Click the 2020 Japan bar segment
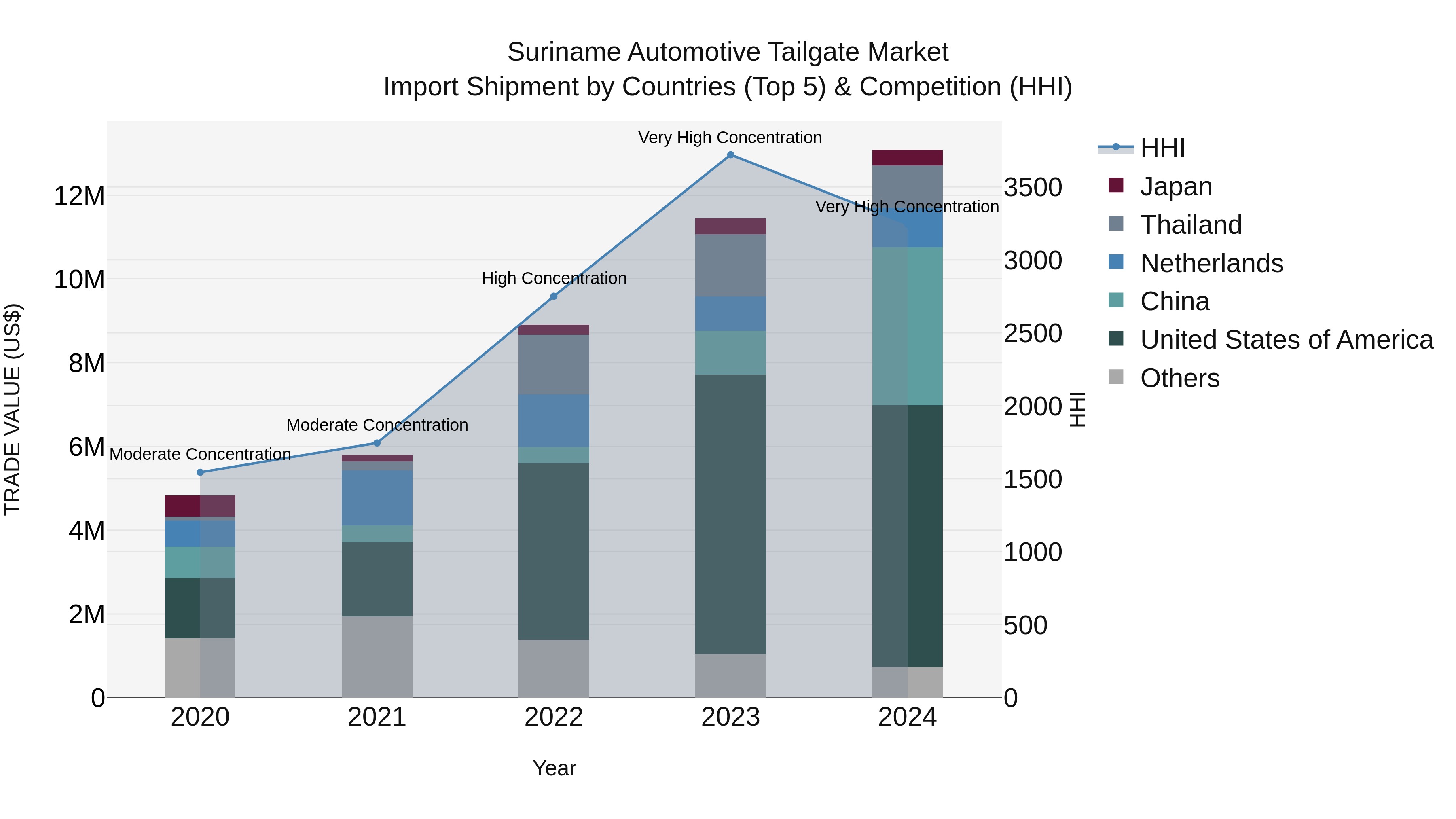Viewport: 1456px width, 819px height. click(200, 506)
